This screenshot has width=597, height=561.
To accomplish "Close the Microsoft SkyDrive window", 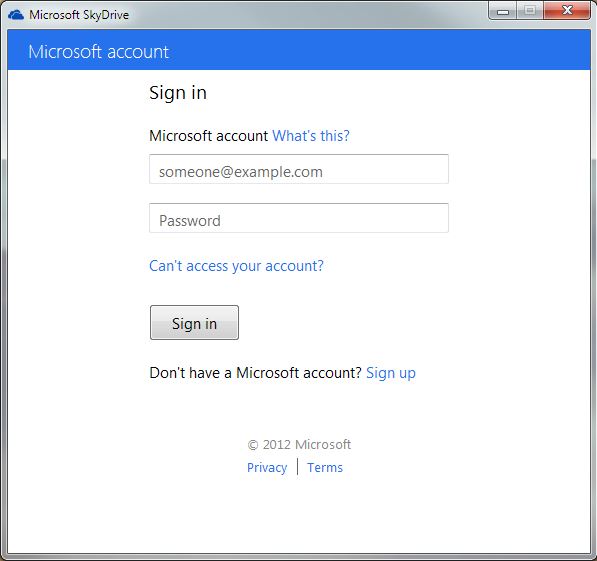I will pyautogui.click(x=567, y=10).
